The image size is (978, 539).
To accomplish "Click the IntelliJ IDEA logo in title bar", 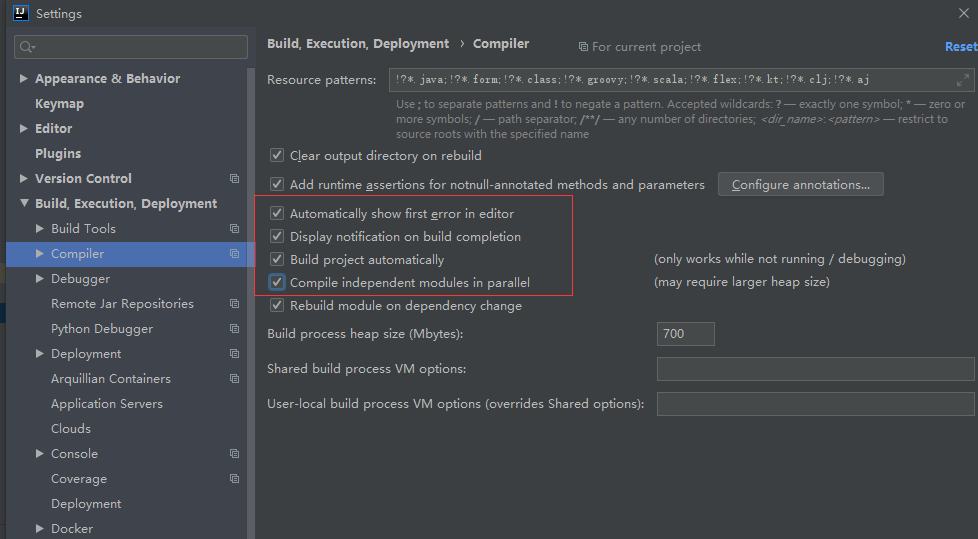I will point(21,13).
